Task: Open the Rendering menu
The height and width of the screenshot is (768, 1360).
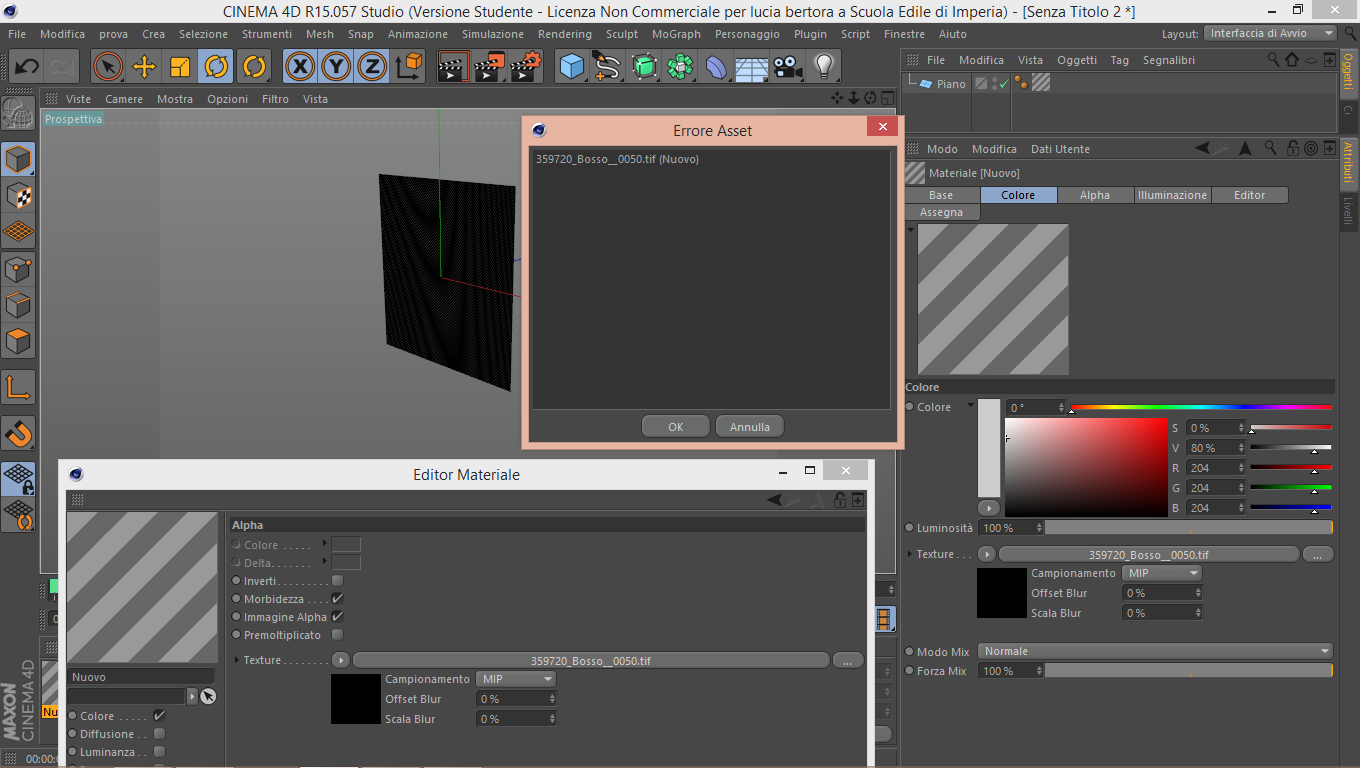Action: click(x=564, y=34)
